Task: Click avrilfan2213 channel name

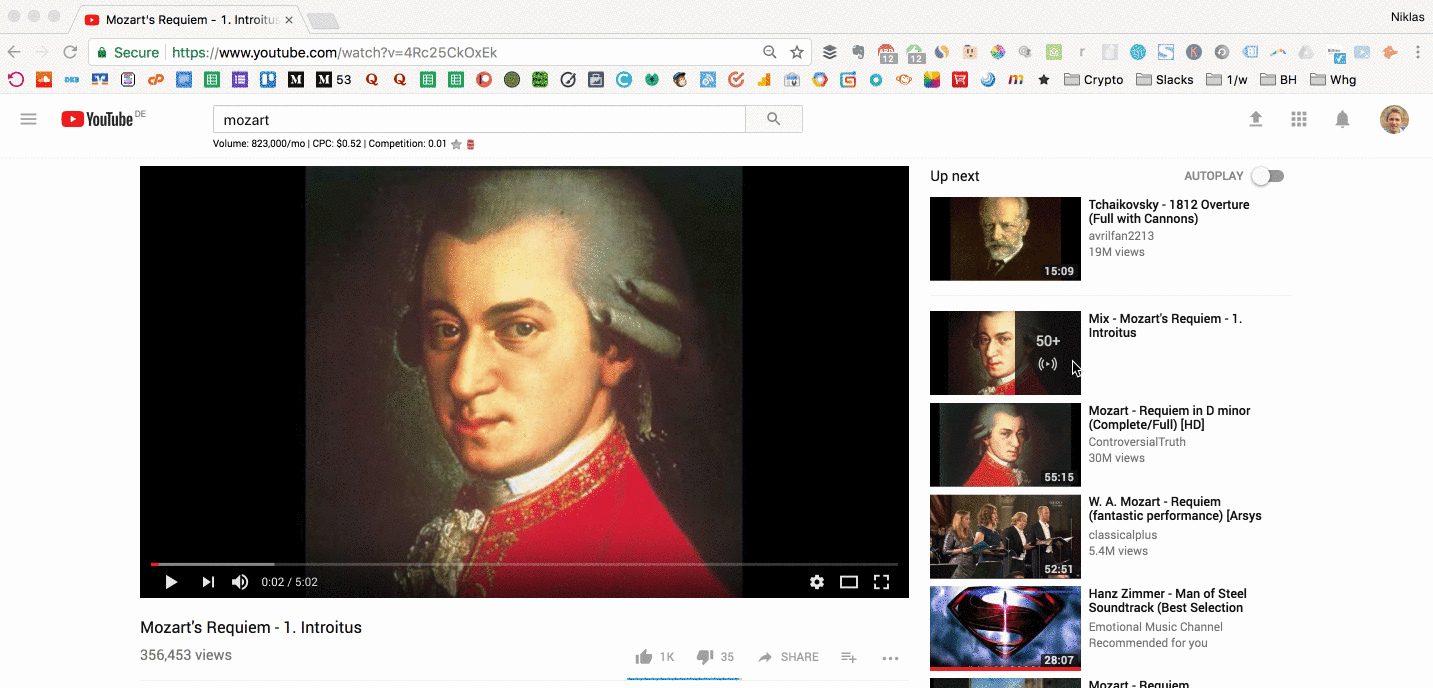Action: pyautogui.click(x=1121, y=236)
